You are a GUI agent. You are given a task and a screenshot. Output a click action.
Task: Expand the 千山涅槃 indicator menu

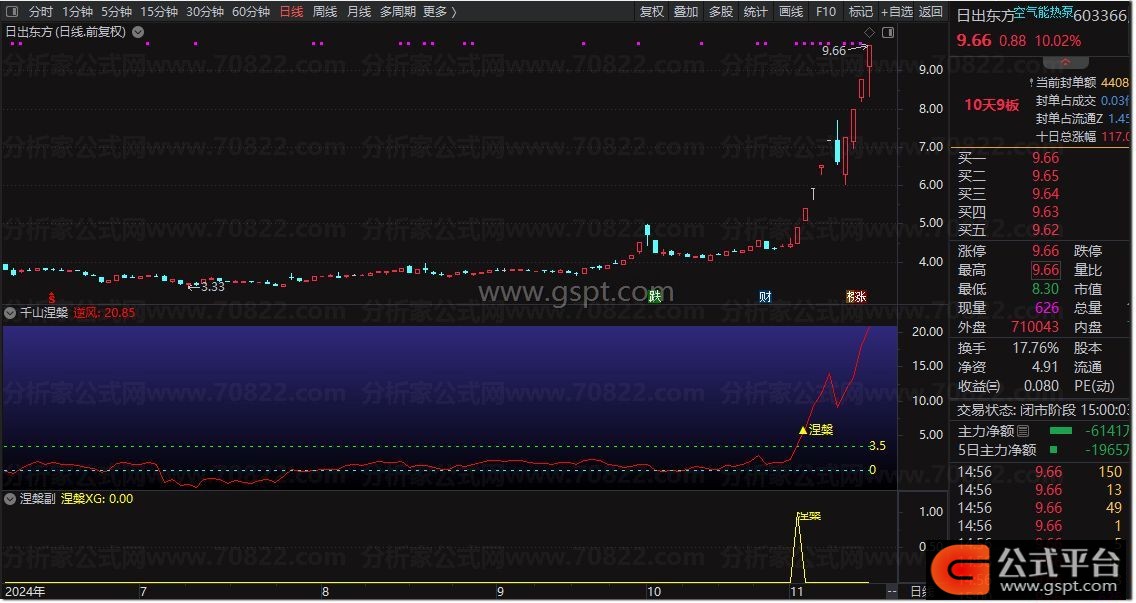point(10,313)
